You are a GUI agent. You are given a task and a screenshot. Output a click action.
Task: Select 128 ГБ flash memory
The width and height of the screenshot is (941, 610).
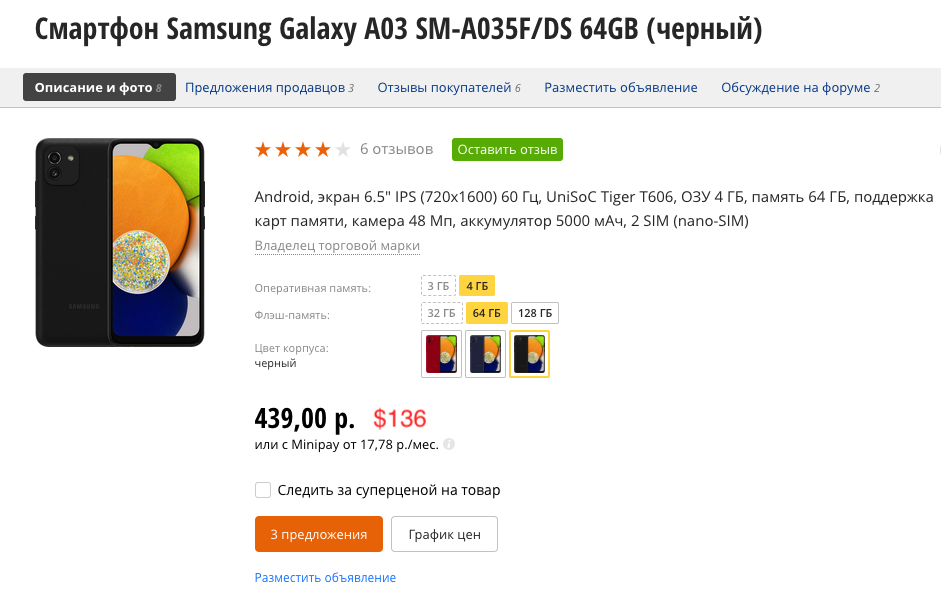tap(535, 313)
